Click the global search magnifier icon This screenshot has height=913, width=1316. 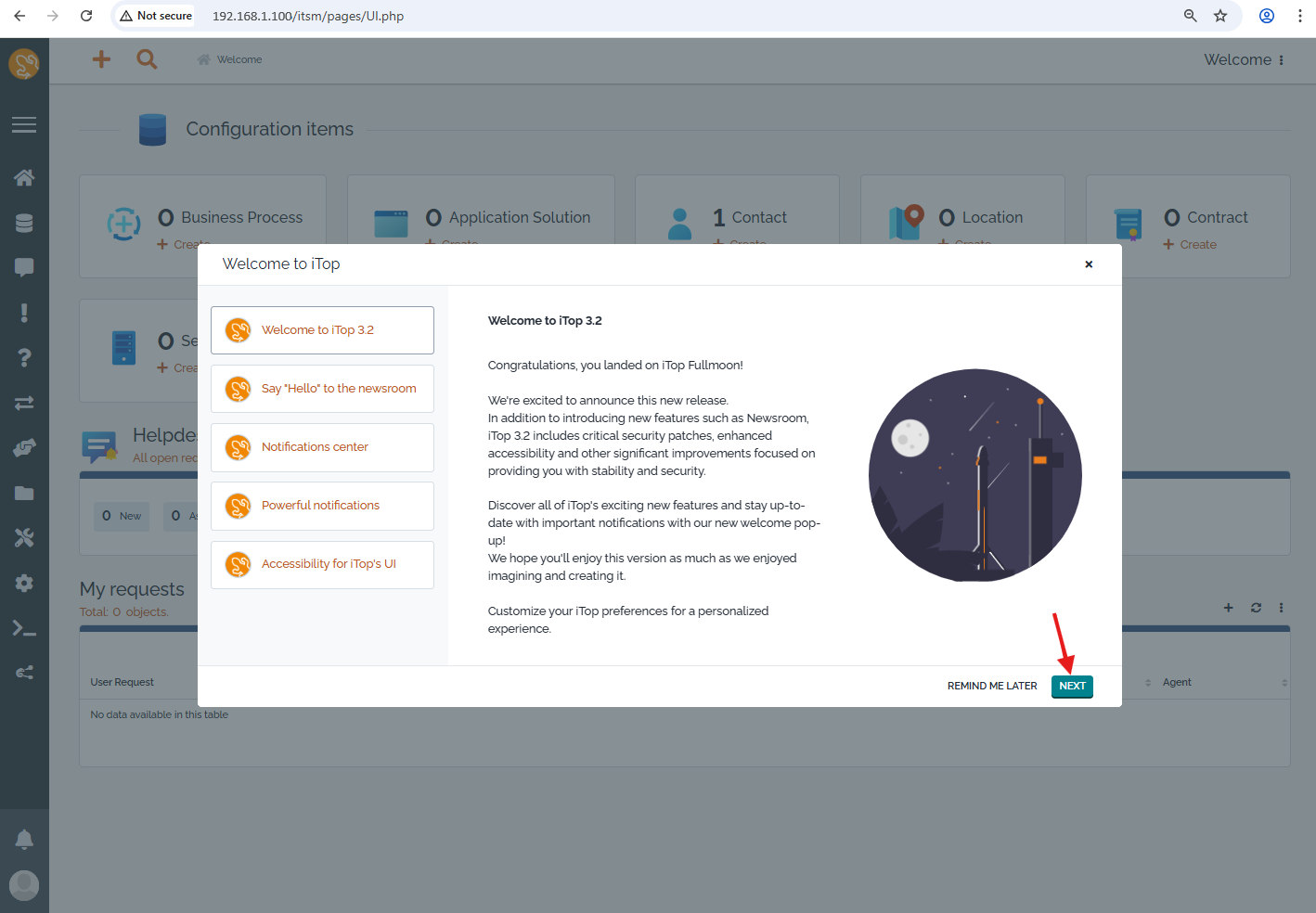pos(147,59)
